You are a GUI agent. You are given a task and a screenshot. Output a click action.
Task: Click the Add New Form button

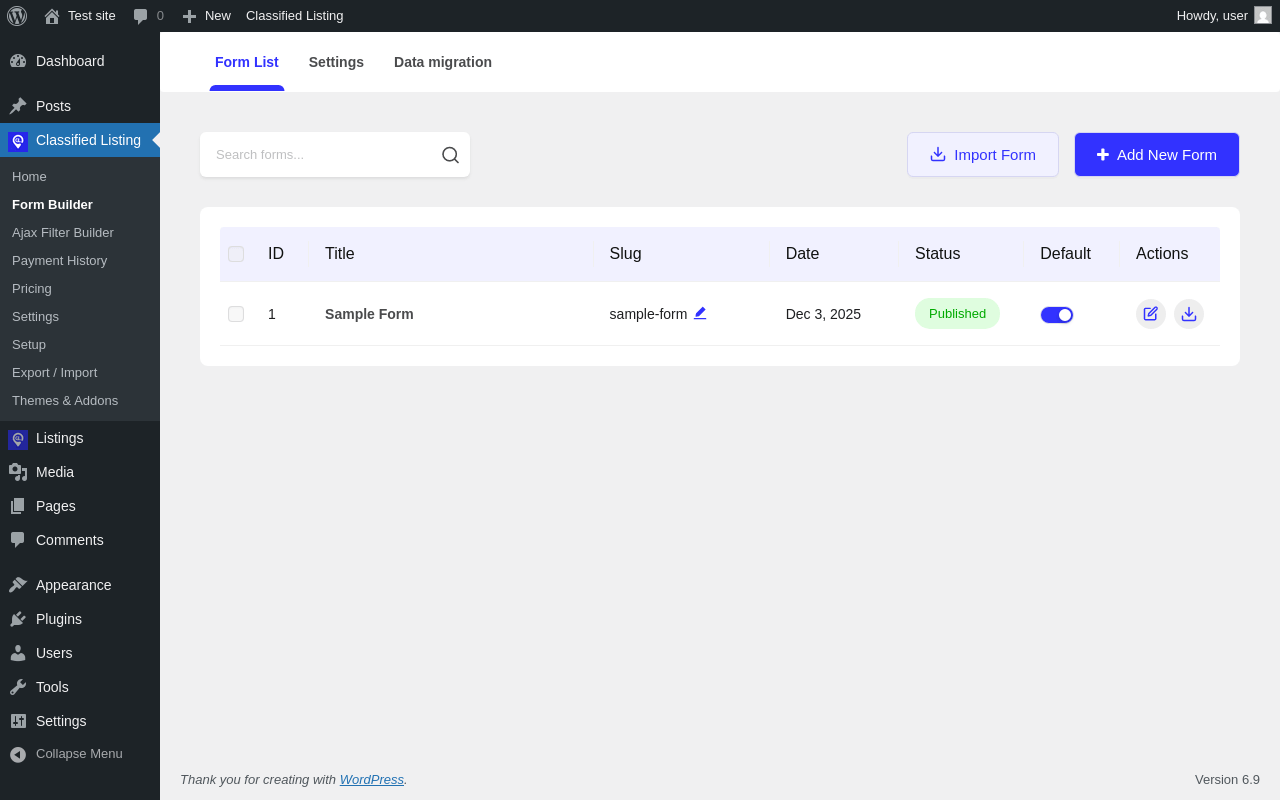1156,155
